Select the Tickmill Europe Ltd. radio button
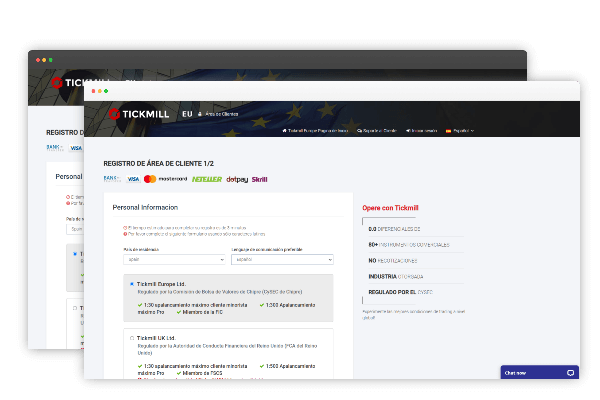Image resolution: width=600 pixels, height=400 pixels. [132, 284]
